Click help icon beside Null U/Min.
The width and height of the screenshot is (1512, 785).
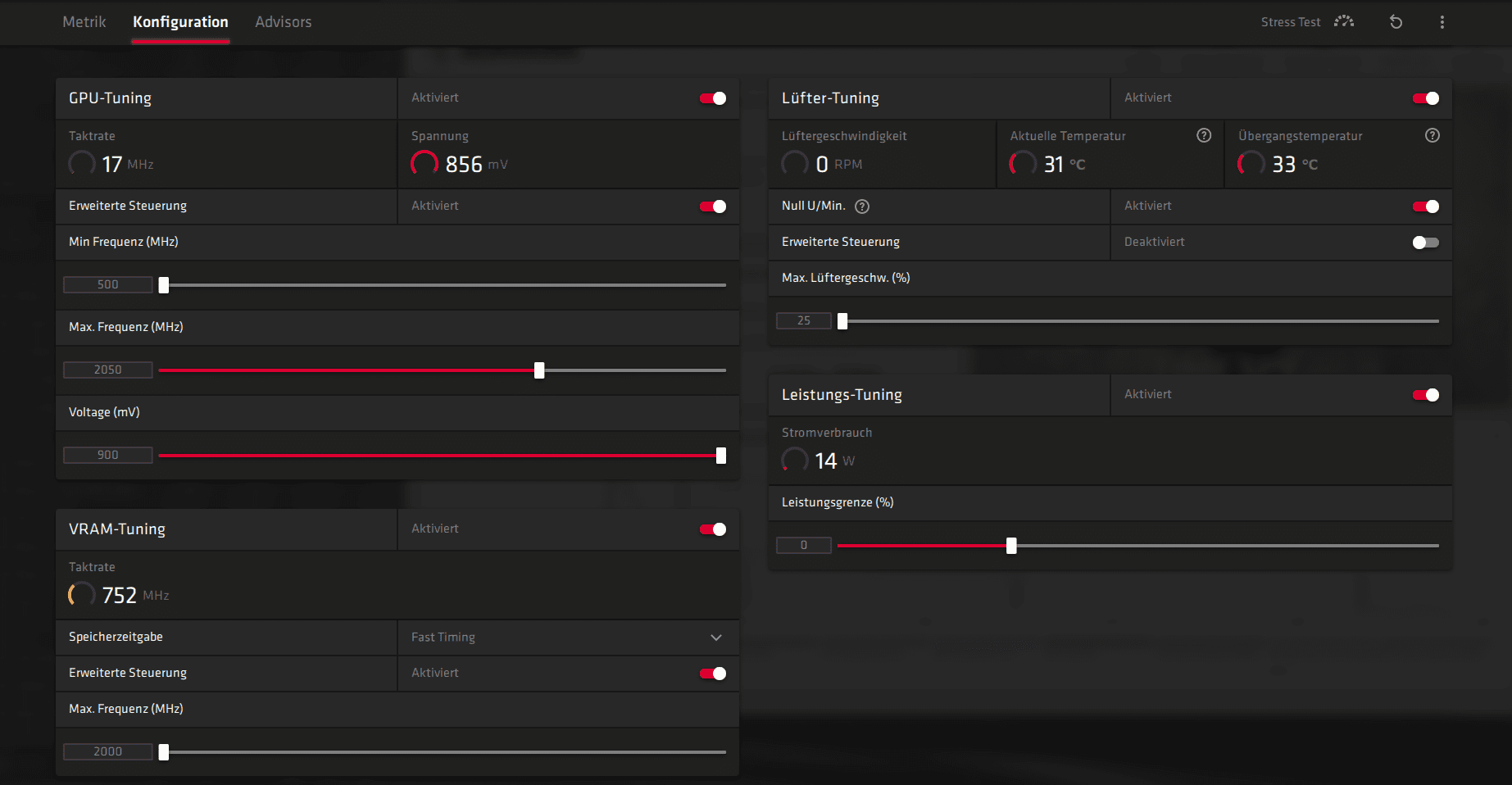[x=862, y=206]
